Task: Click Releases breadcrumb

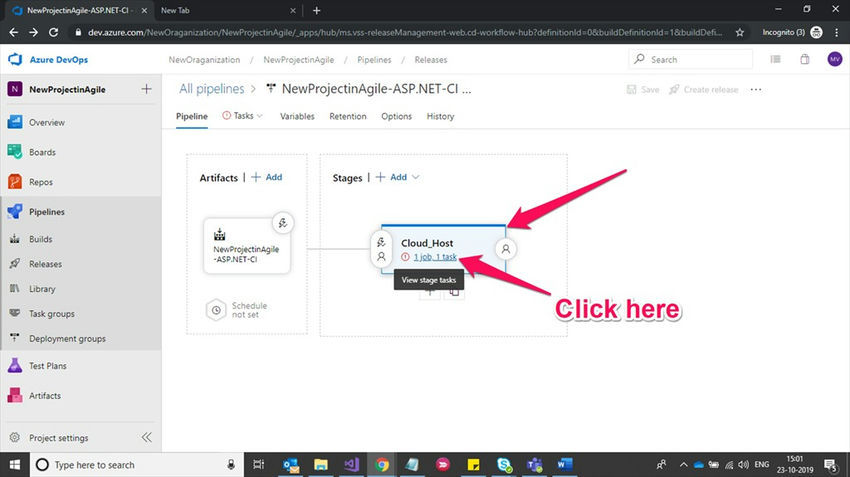Action: (x=431, y=60)
